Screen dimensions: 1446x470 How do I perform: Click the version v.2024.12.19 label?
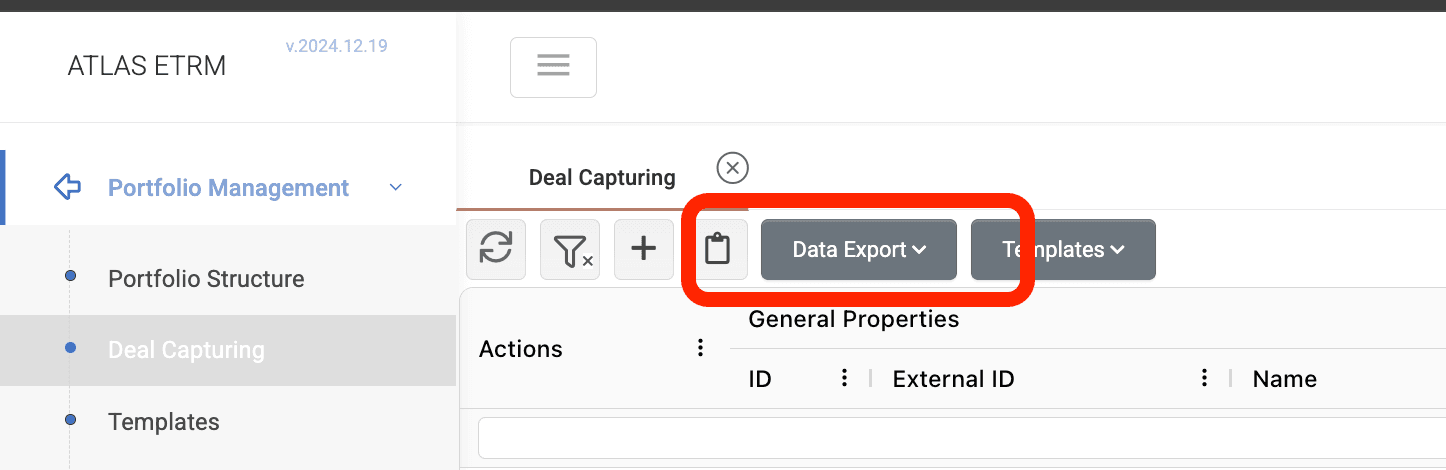point(336,46)
